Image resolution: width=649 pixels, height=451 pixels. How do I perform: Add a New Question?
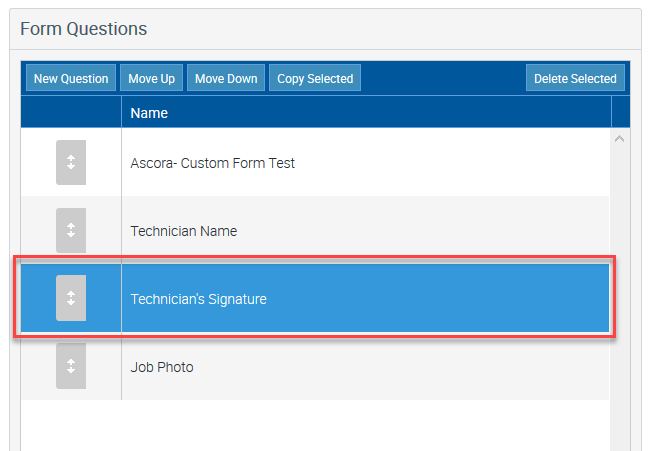(x=71, y=78)
